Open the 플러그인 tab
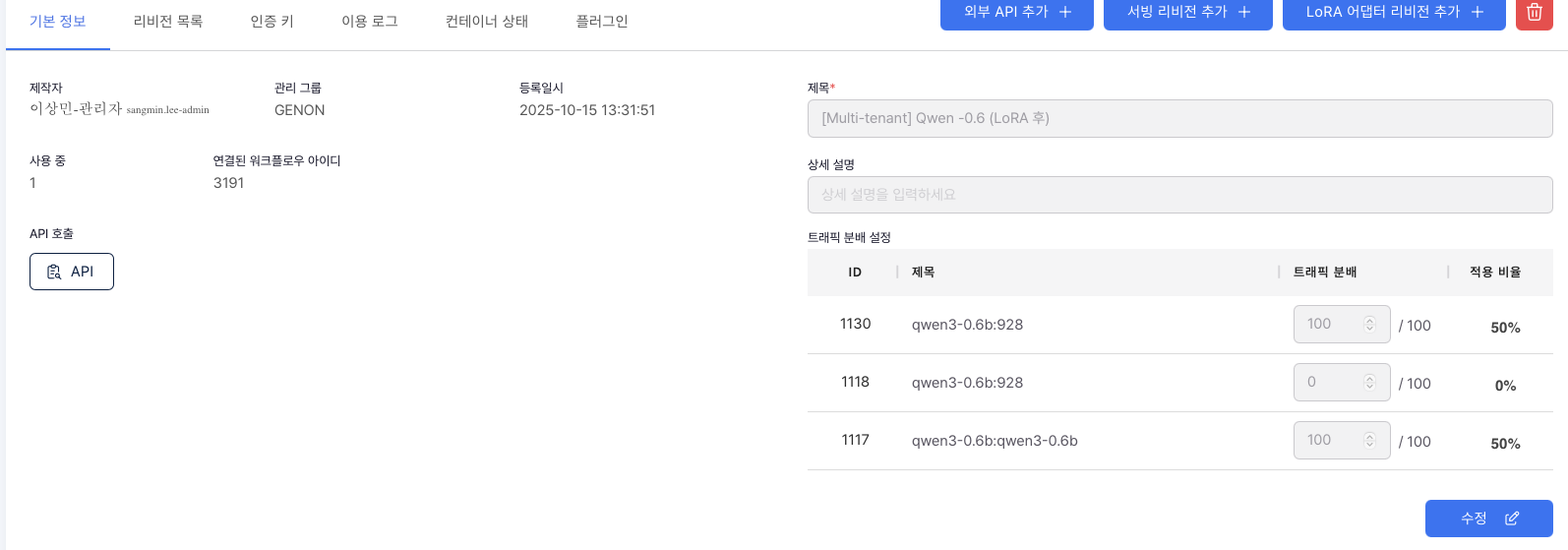Screen dimensions: 1568x550 click(602, 22)
